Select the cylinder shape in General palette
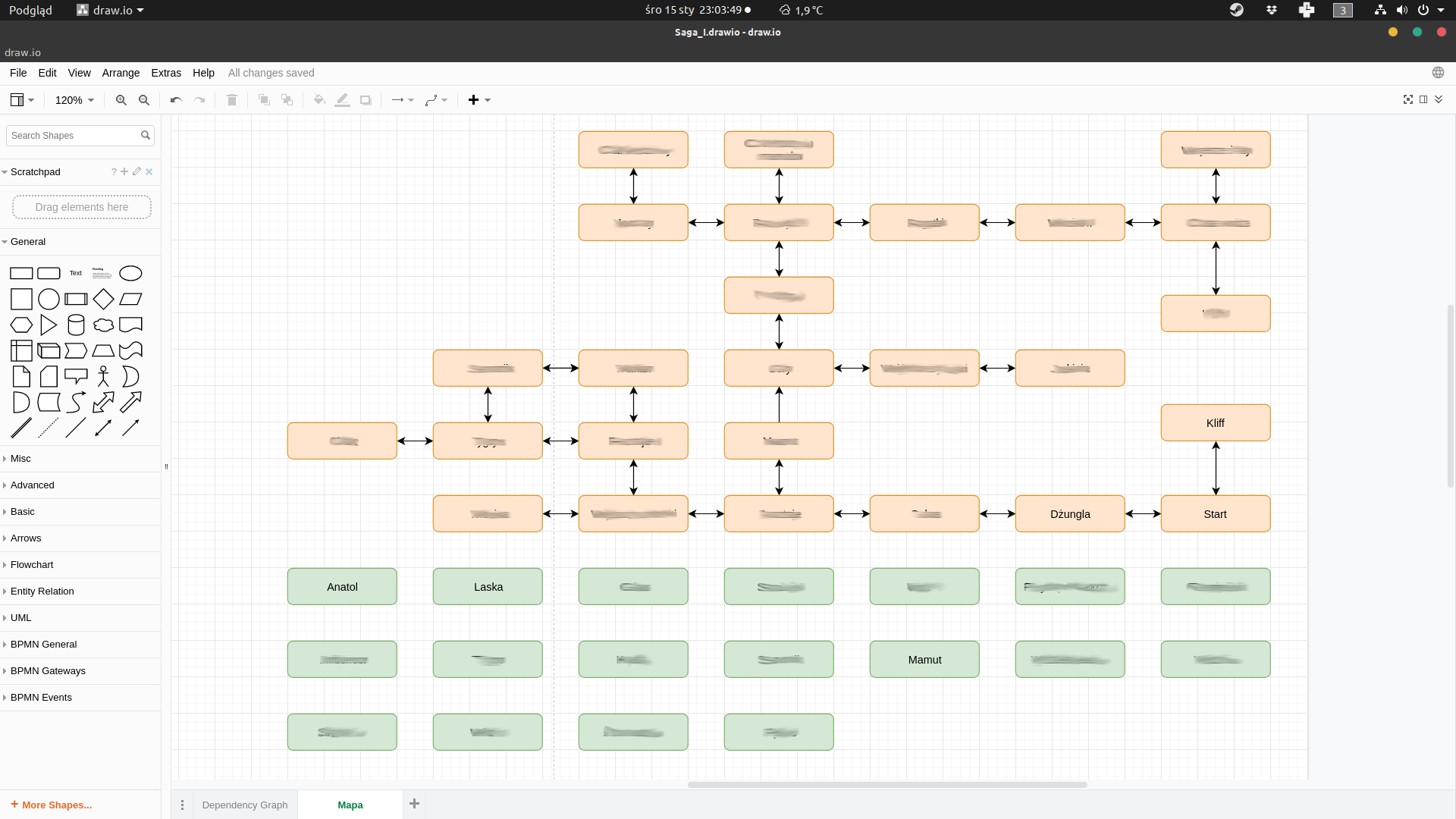Image resolution: width=1456 pixels, height=819 pixels. click(x=76, y=325)
